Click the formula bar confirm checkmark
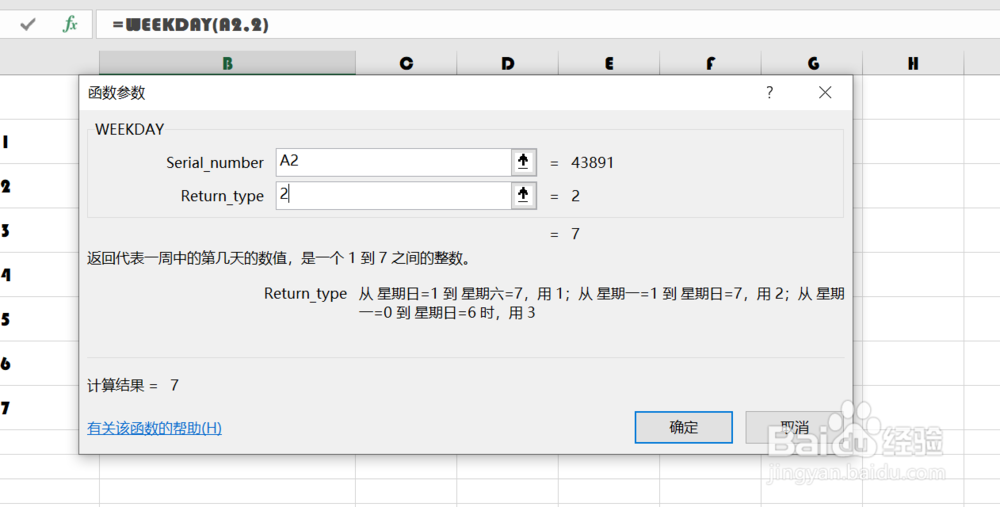 click(28, 25)
